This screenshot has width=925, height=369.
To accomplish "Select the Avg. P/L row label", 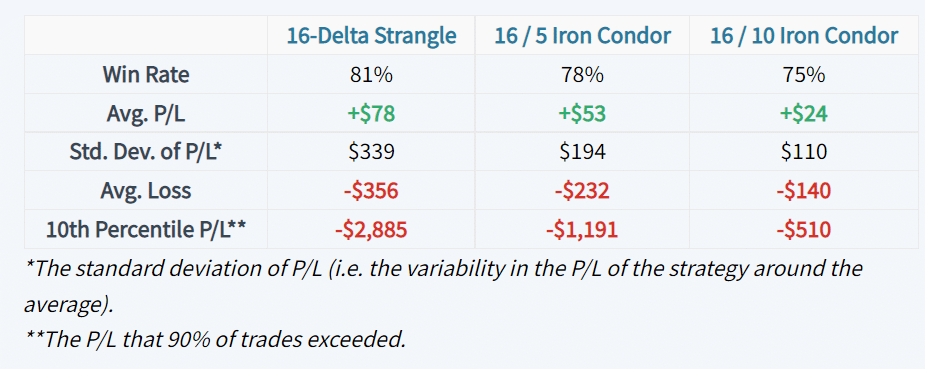I will 146,114.
